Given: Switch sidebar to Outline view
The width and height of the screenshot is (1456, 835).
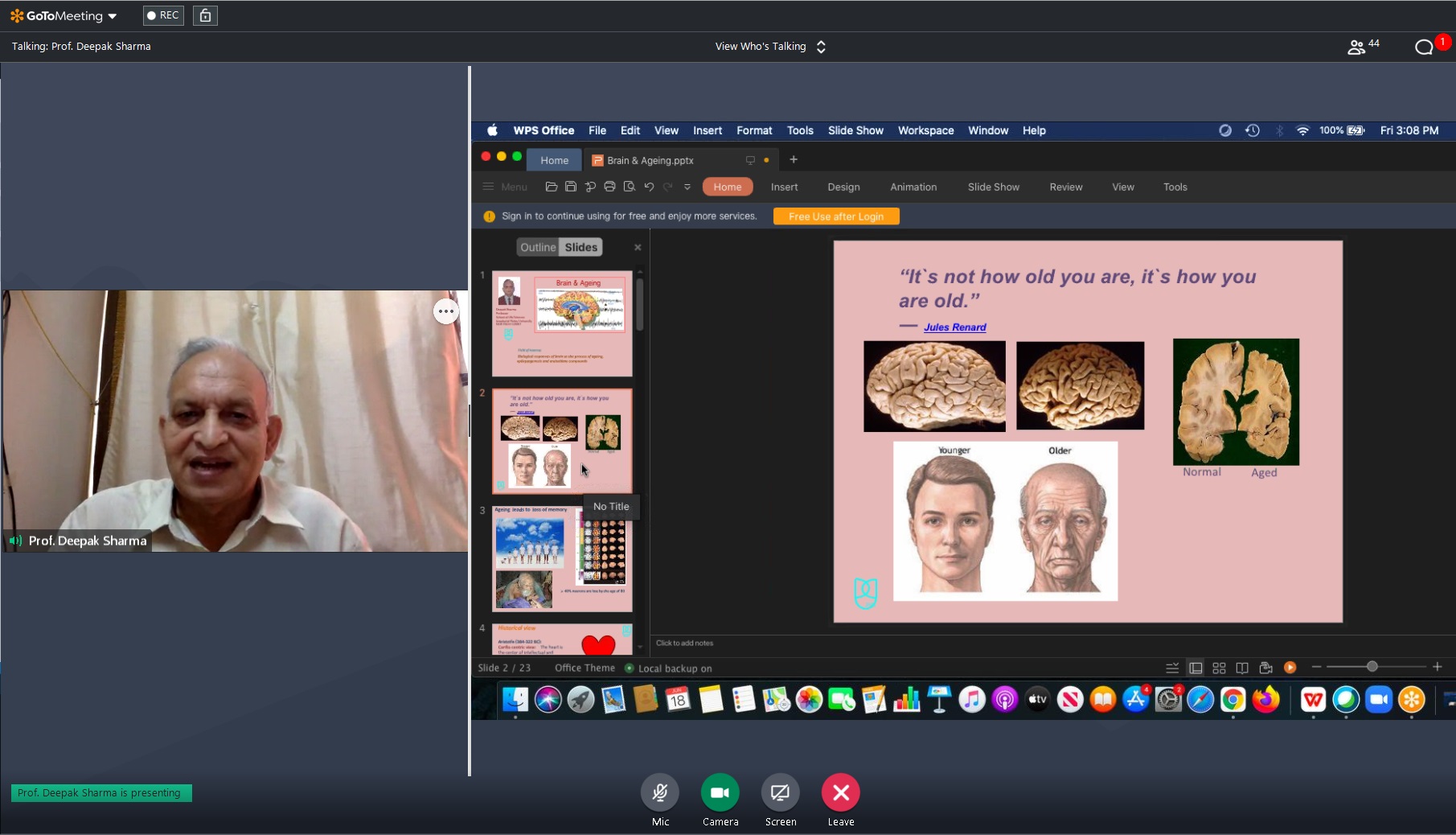Looking at the screenshot, I should coord(538,247).
